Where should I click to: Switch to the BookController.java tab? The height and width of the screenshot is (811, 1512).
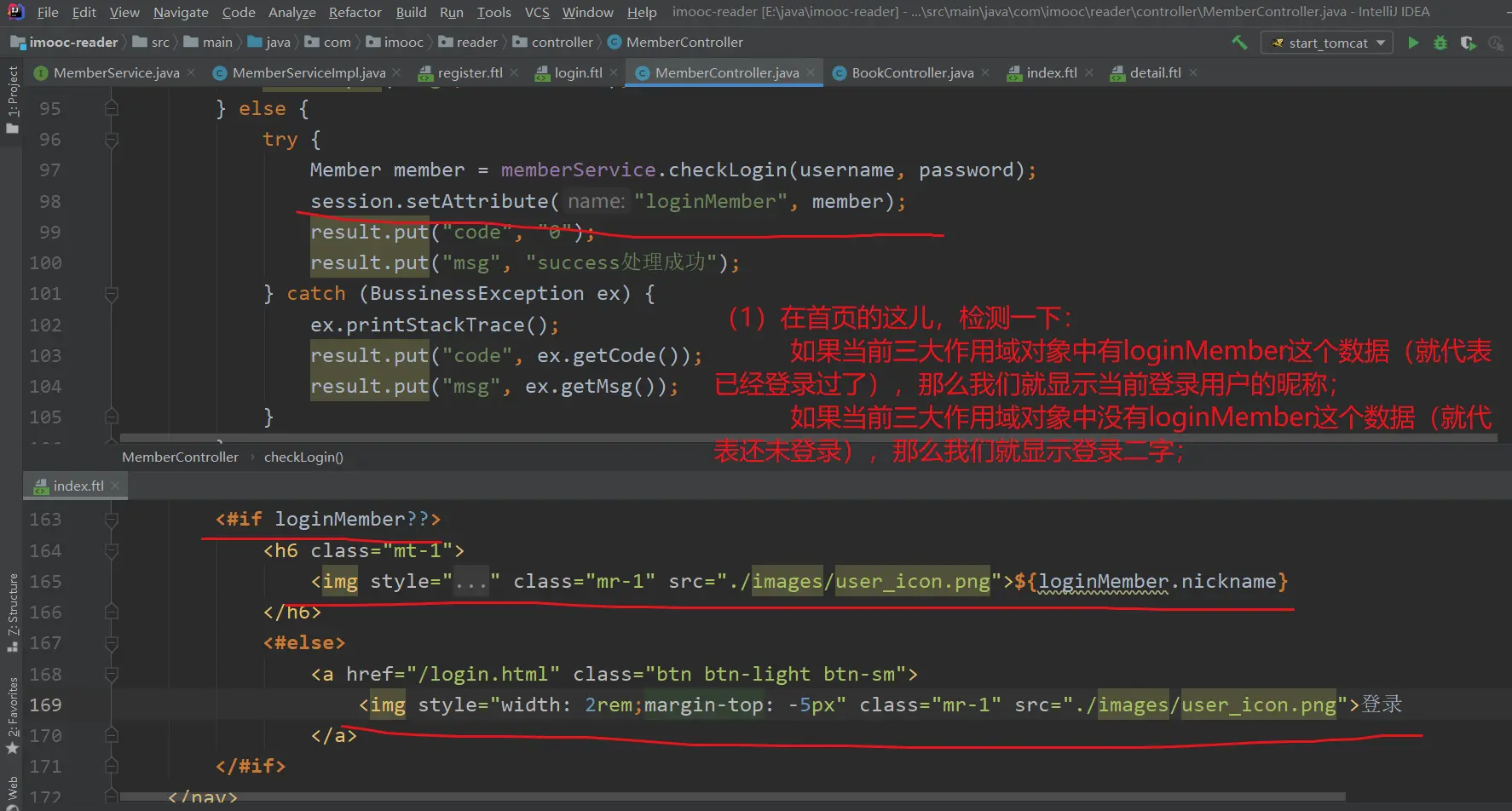[911, 73]
